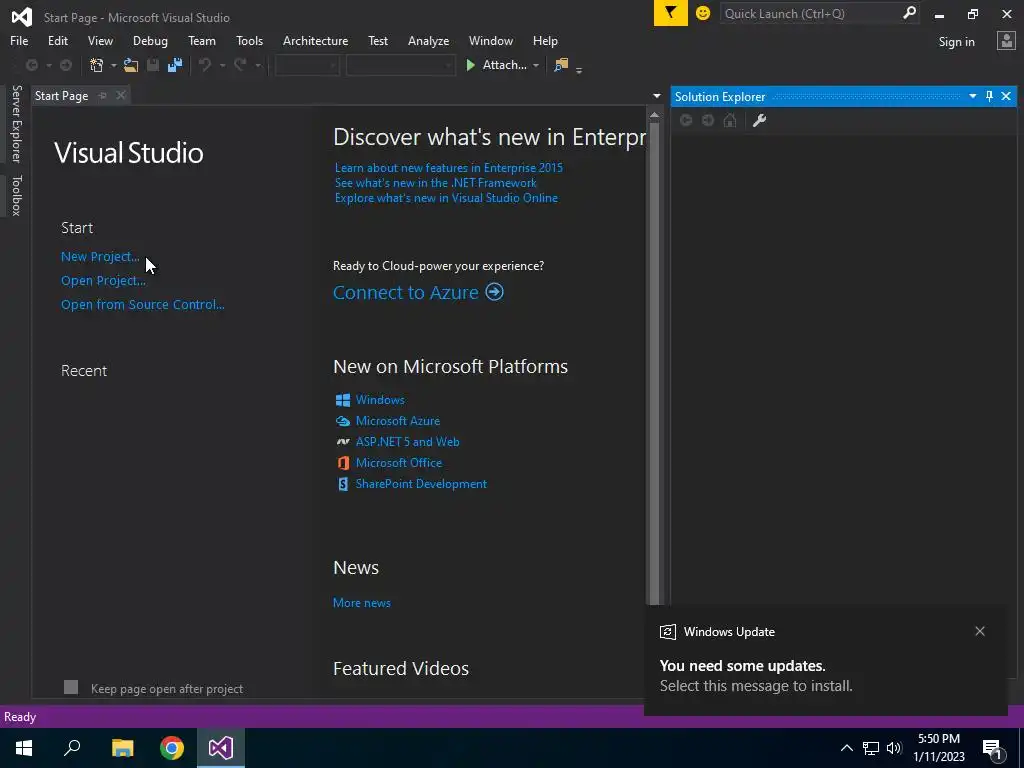Expand the toolbar options overflow arrow
The width and height of the screenshot is (1024, 768).
coord(579,69)
